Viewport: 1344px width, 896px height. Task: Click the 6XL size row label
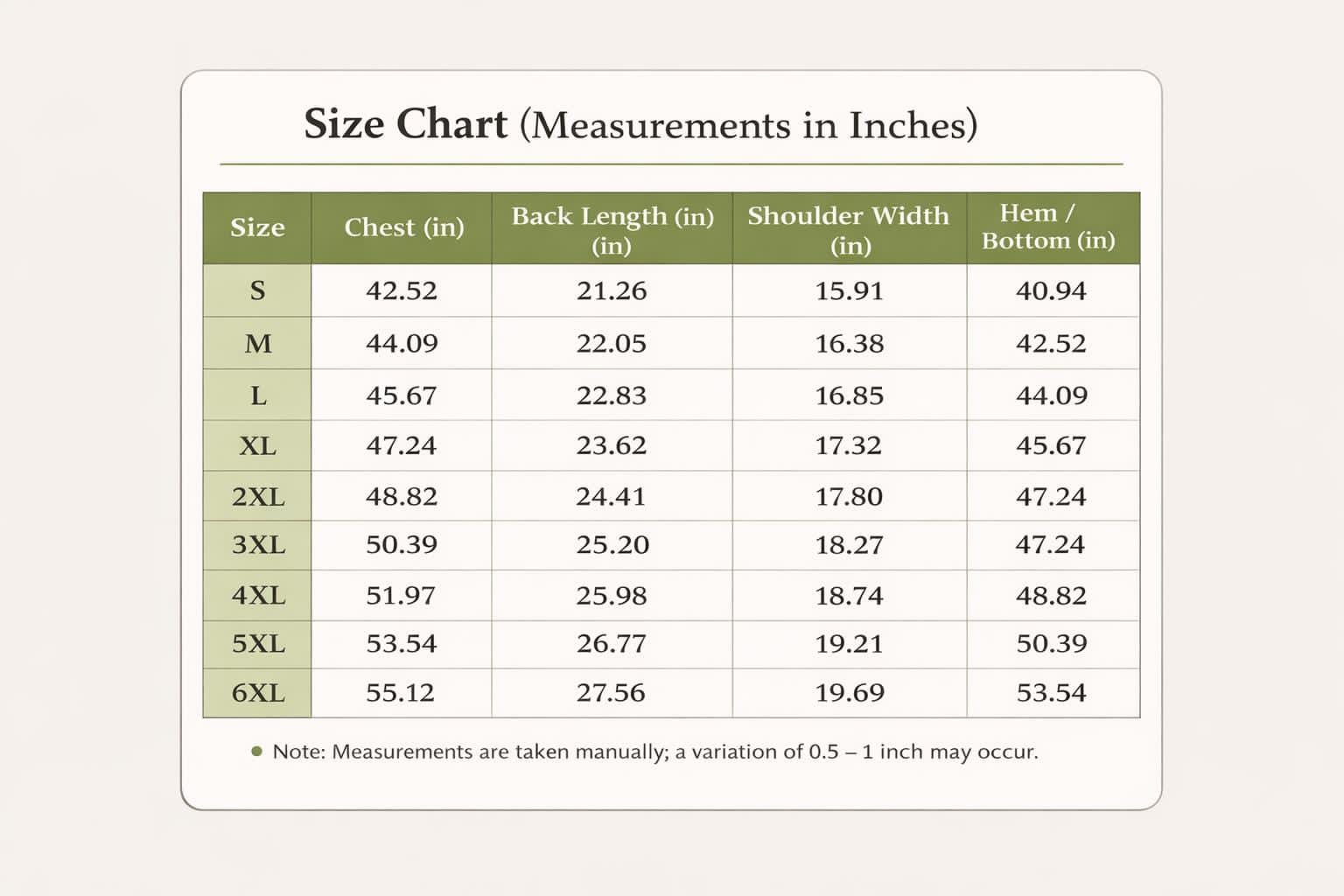tap(258, 693)
